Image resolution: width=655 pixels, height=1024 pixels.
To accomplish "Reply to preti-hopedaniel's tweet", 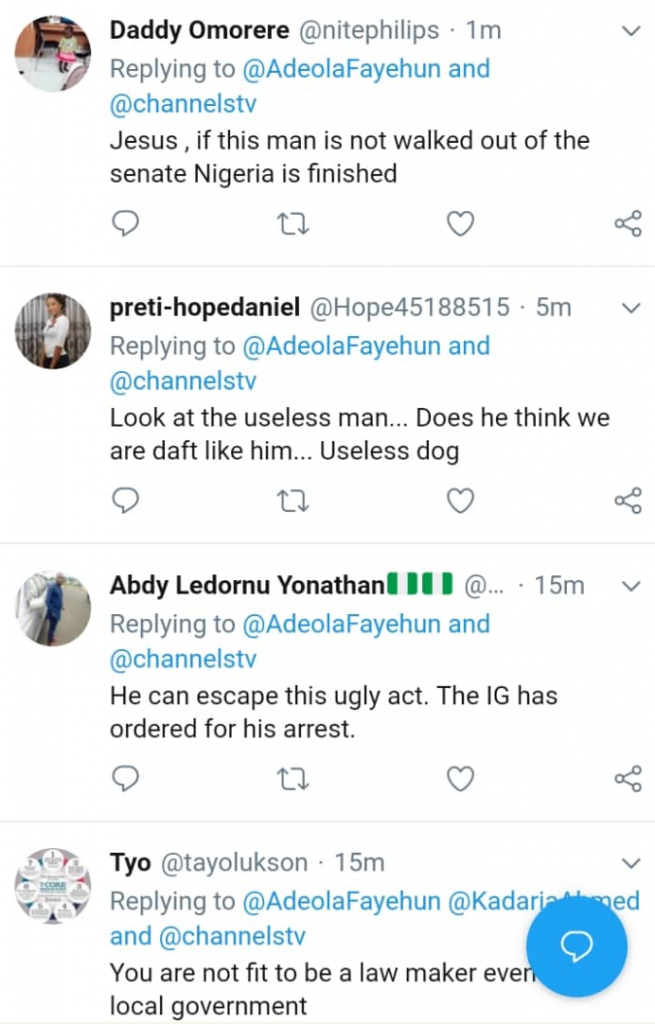I will [125, 500].
